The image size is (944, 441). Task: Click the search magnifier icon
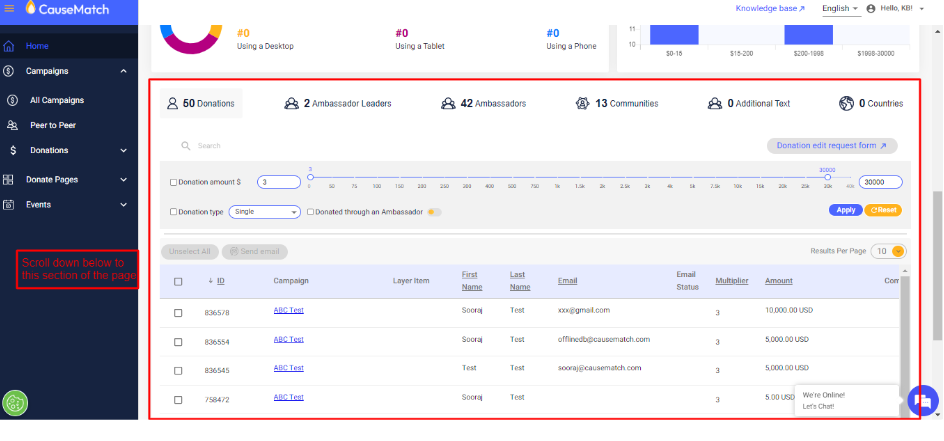click(x=186, y=146)
